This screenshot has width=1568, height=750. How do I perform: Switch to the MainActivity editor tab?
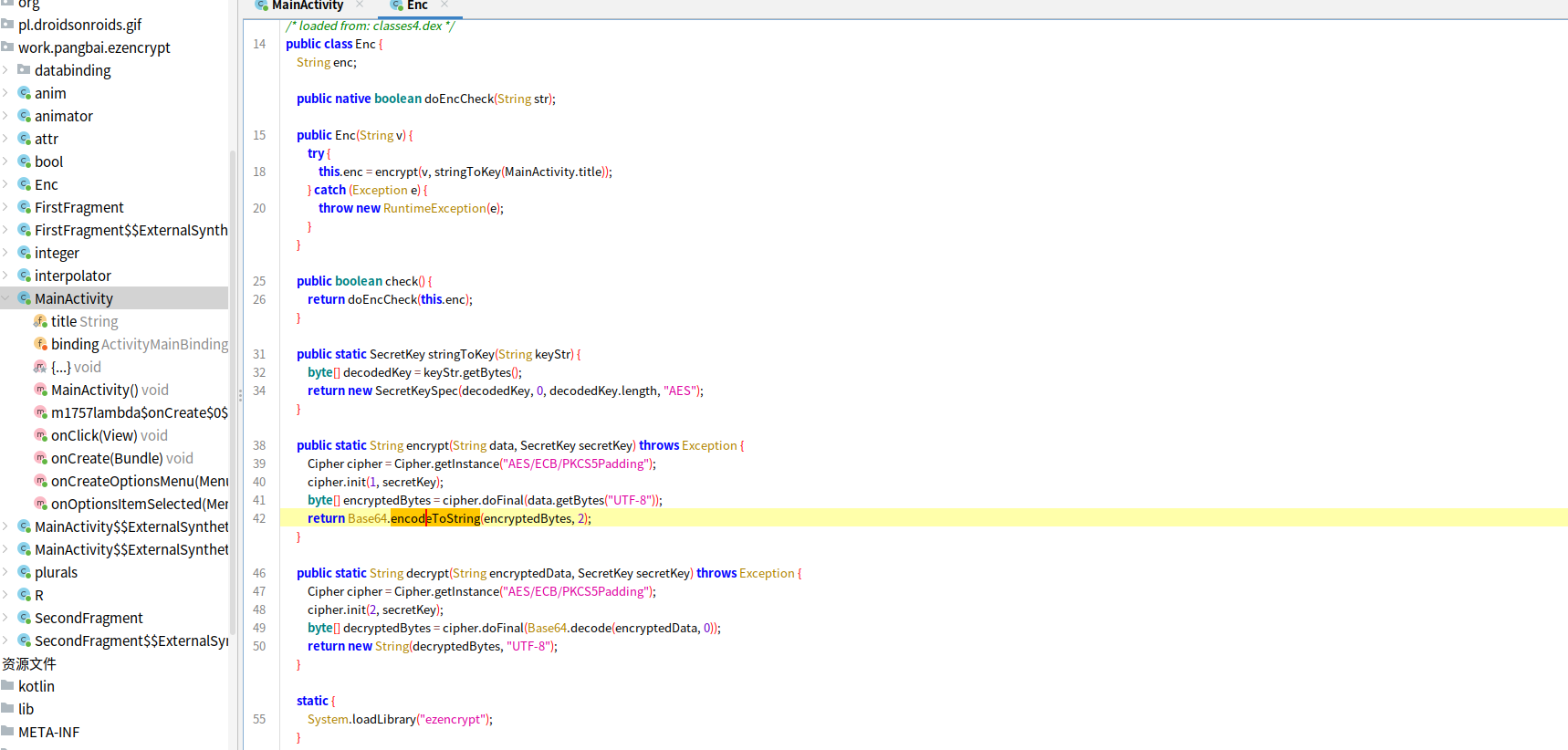point(307,5)
